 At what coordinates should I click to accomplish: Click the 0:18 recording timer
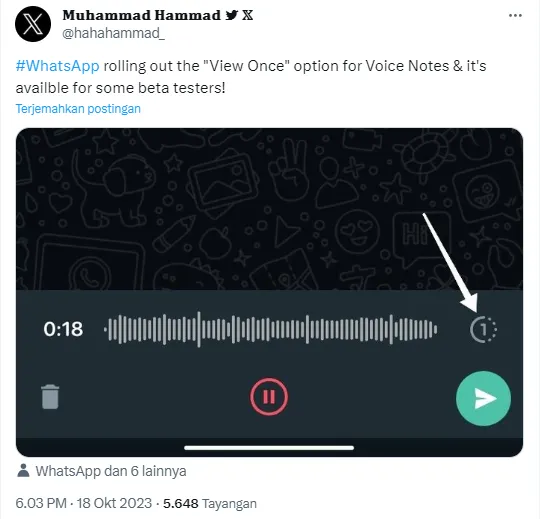coord(63,329)
